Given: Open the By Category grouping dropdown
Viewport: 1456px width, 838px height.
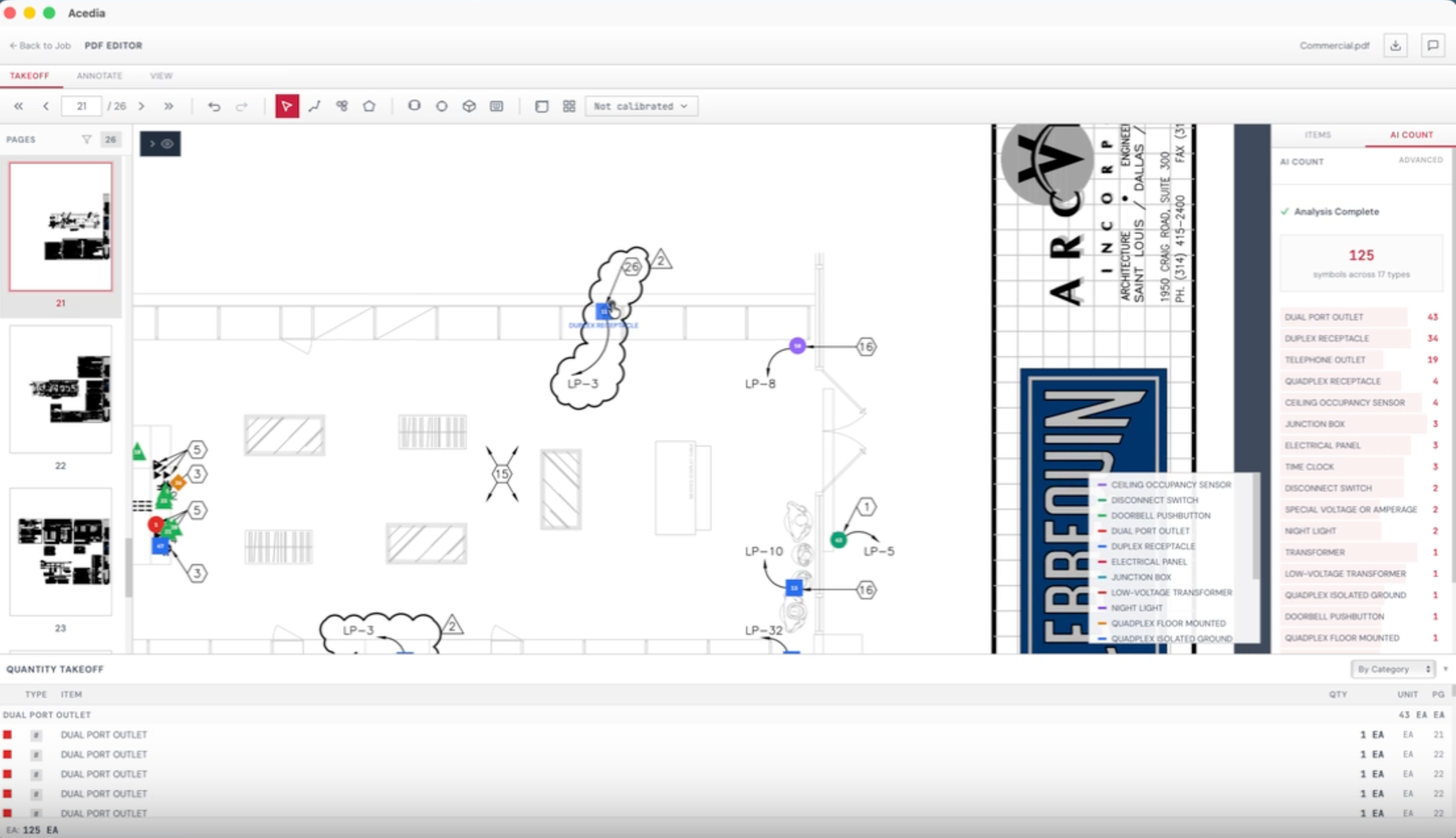Looking at the screenshot, I should coord(1394,668).
